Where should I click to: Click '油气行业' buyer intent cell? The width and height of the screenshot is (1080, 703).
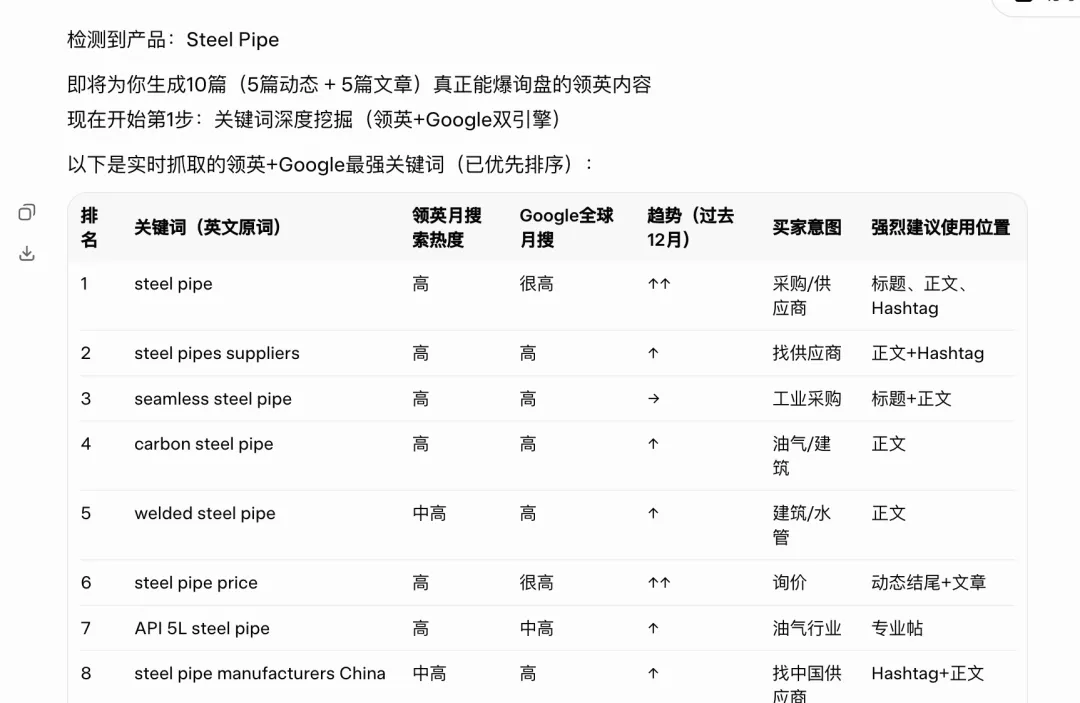pos(807,628)
